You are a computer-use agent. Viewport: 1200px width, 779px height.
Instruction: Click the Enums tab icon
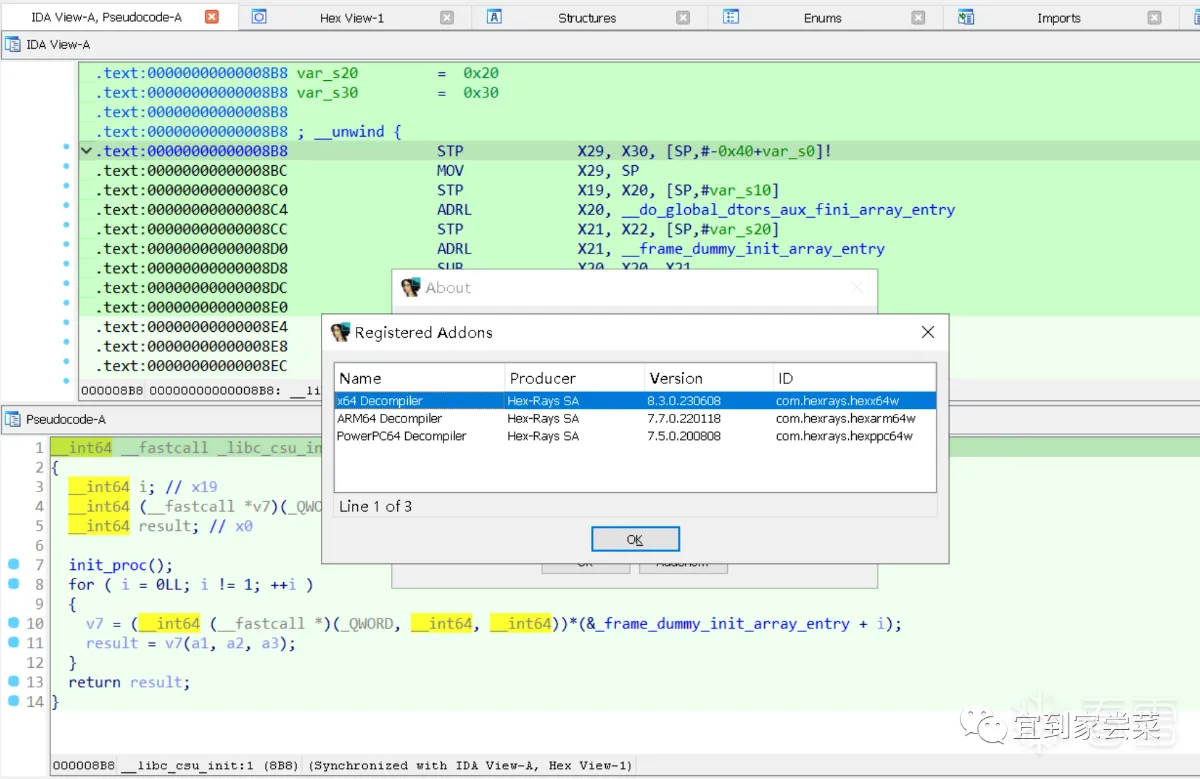pos(730,17)
